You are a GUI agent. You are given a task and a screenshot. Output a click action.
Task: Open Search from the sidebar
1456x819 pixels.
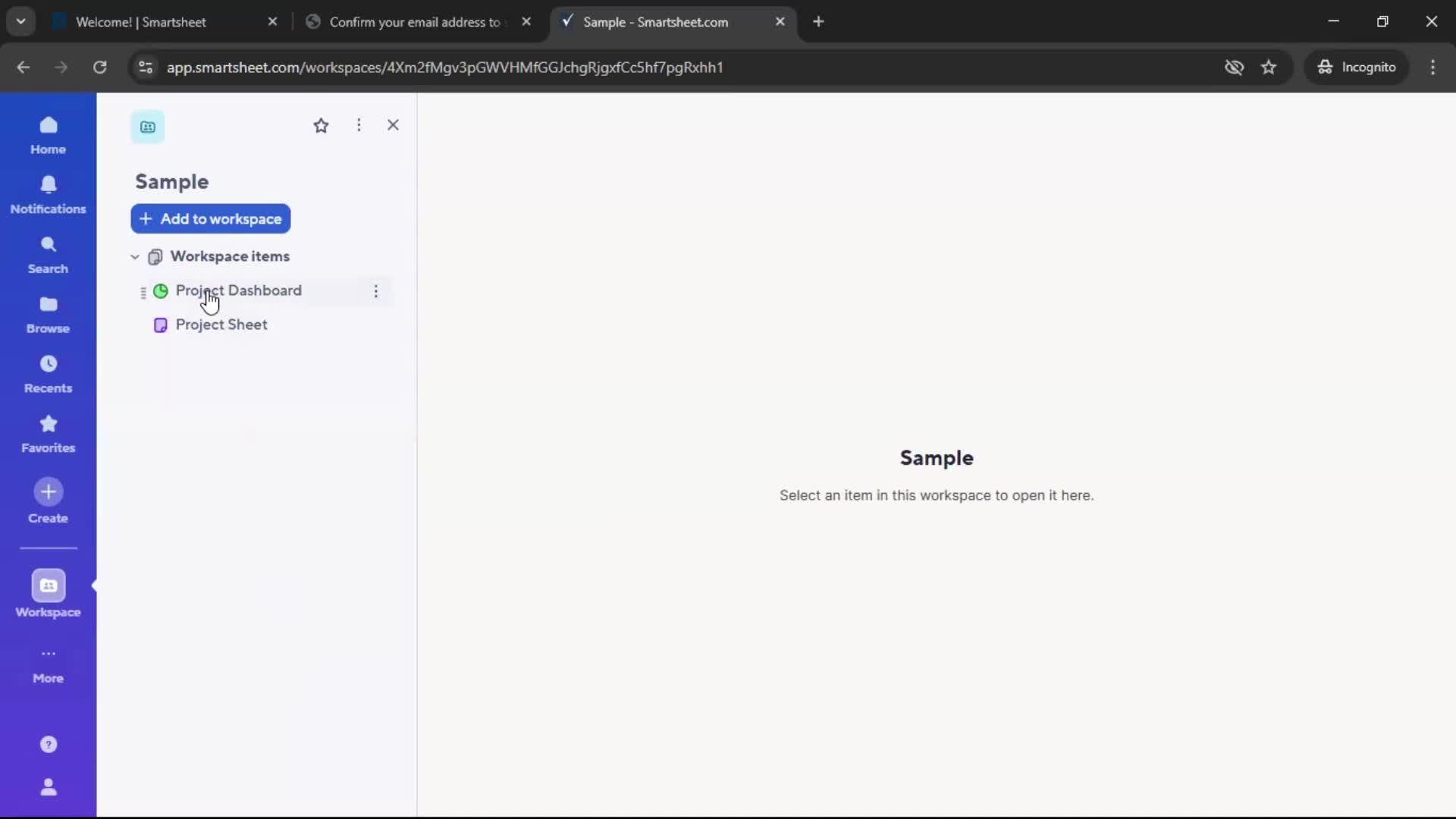click(x=48, y=254)
